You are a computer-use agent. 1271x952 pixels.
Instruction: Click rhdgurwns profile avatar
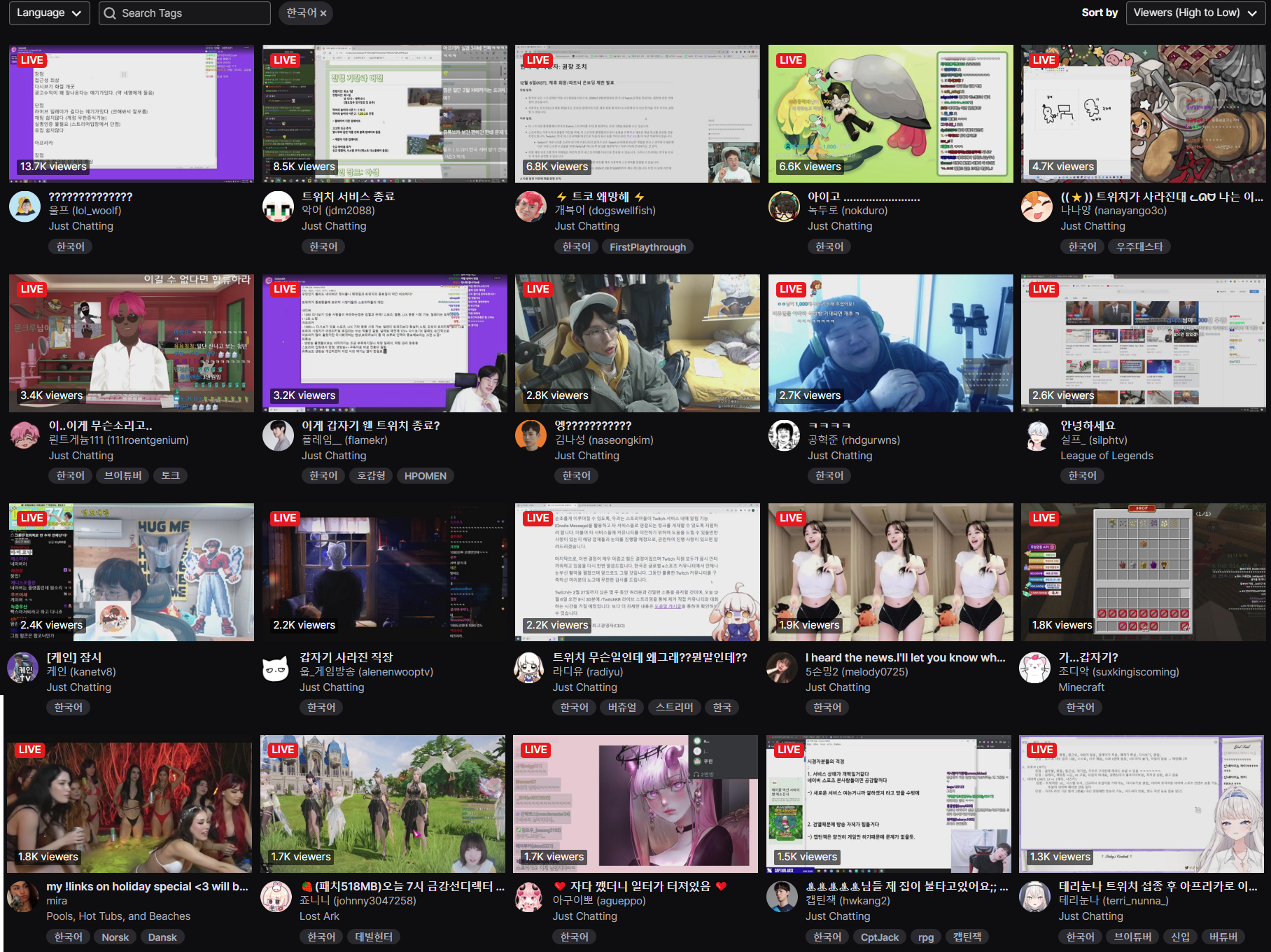point(784,436)
